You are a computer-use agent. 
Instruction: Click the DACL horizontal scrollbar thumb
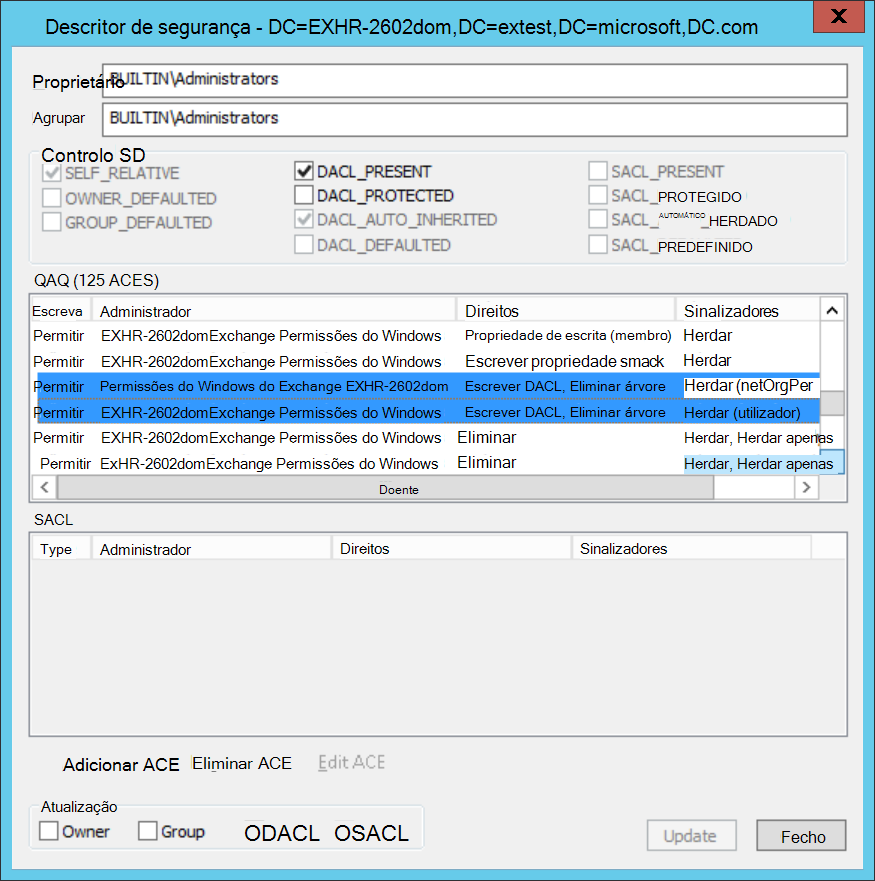tap(386, 488)
